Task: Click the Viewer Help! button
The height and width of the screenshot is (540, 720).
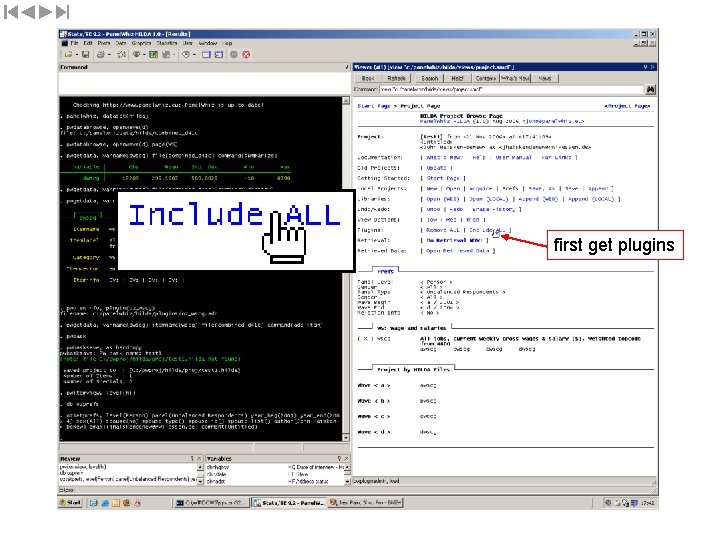Action: 457,79
